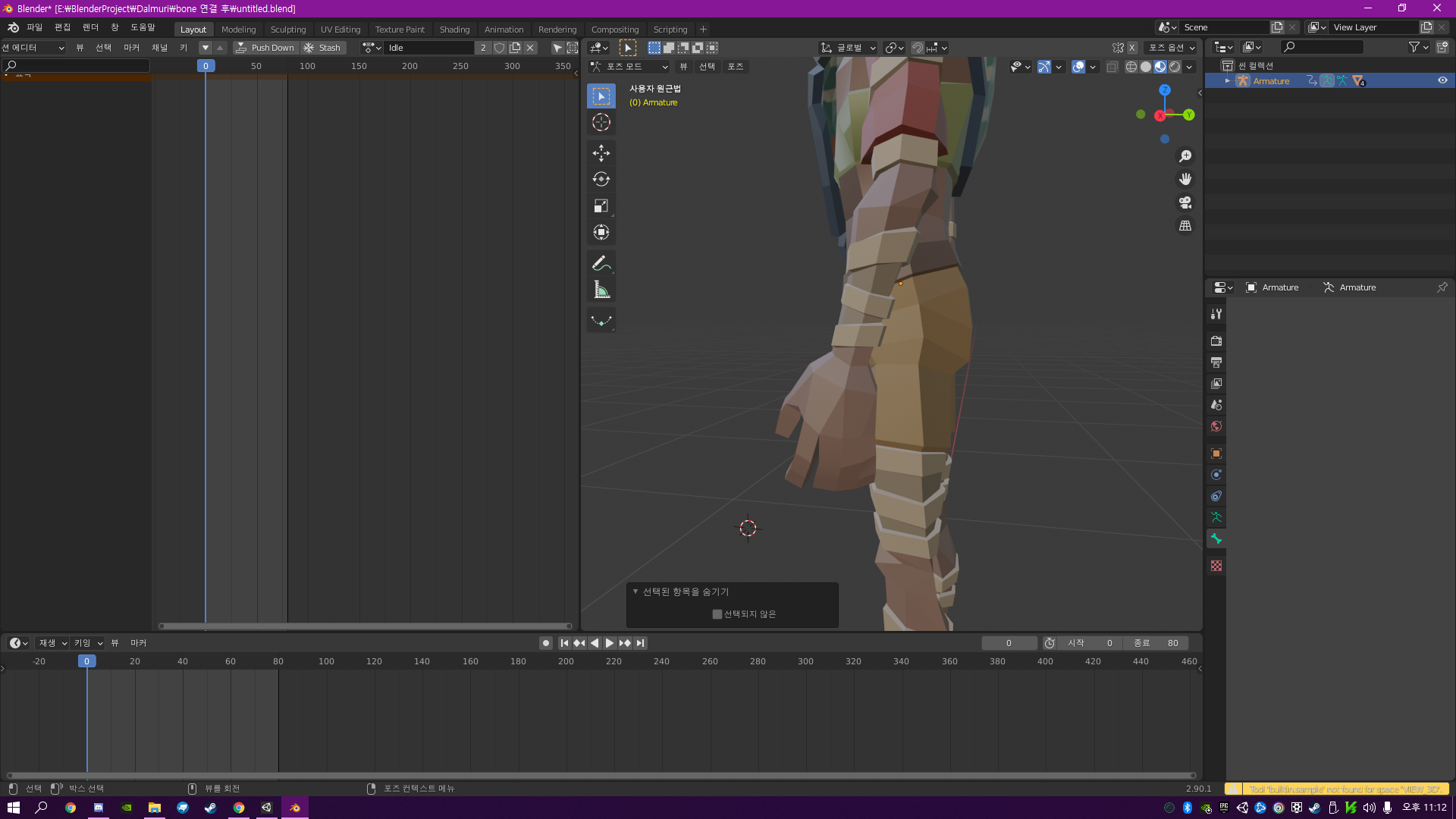Switch to the UV Editing workspace tab
Image resolution: width=1456 pixels, height=819 pixels.
click(x=340, y=30)
